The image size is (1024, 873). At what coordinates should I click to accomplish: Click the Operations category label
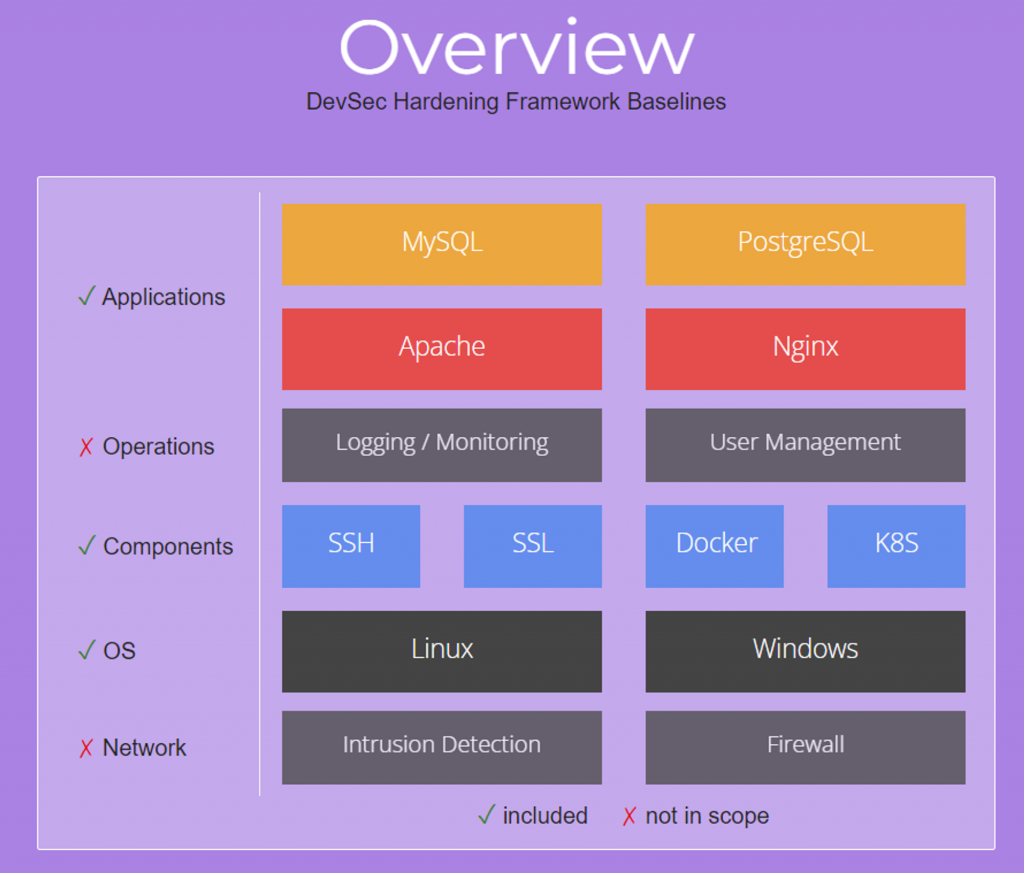pos(159,447)
